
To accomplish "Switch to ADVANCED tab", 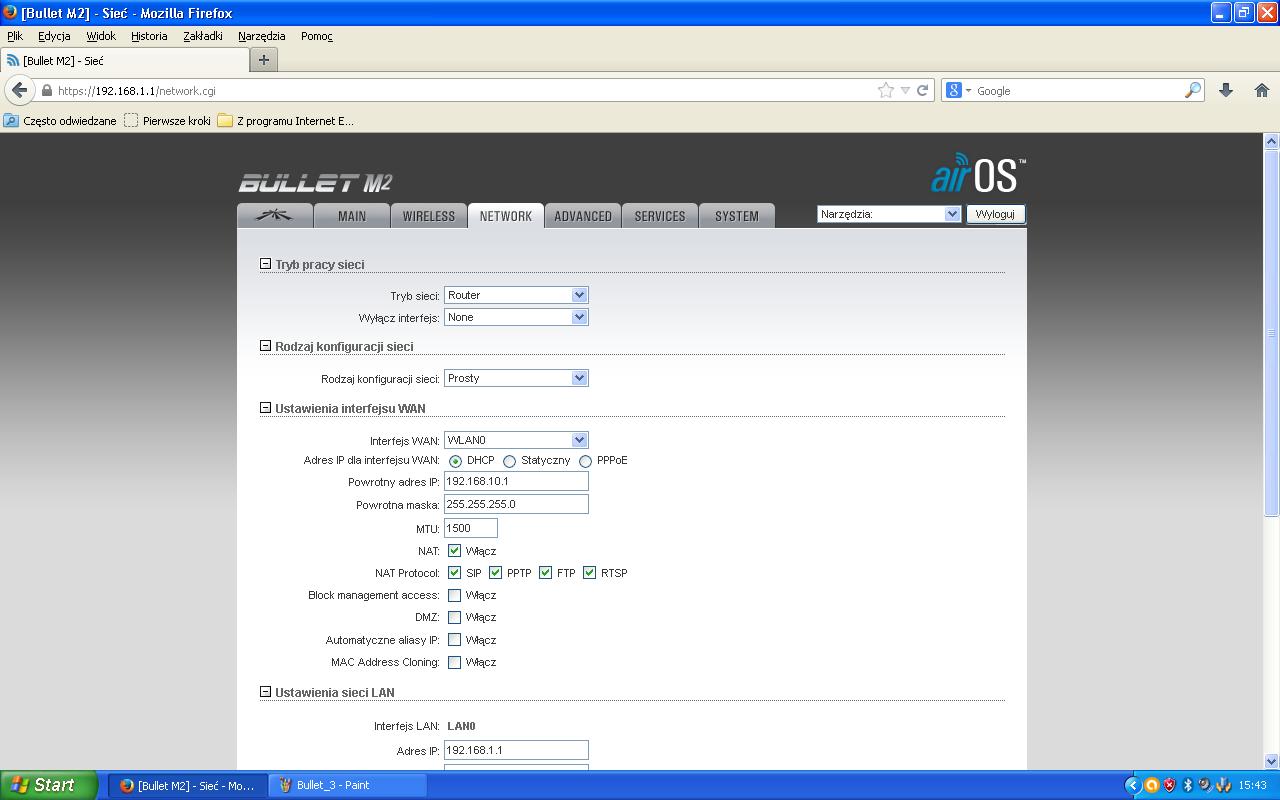I will pos(583,215).
